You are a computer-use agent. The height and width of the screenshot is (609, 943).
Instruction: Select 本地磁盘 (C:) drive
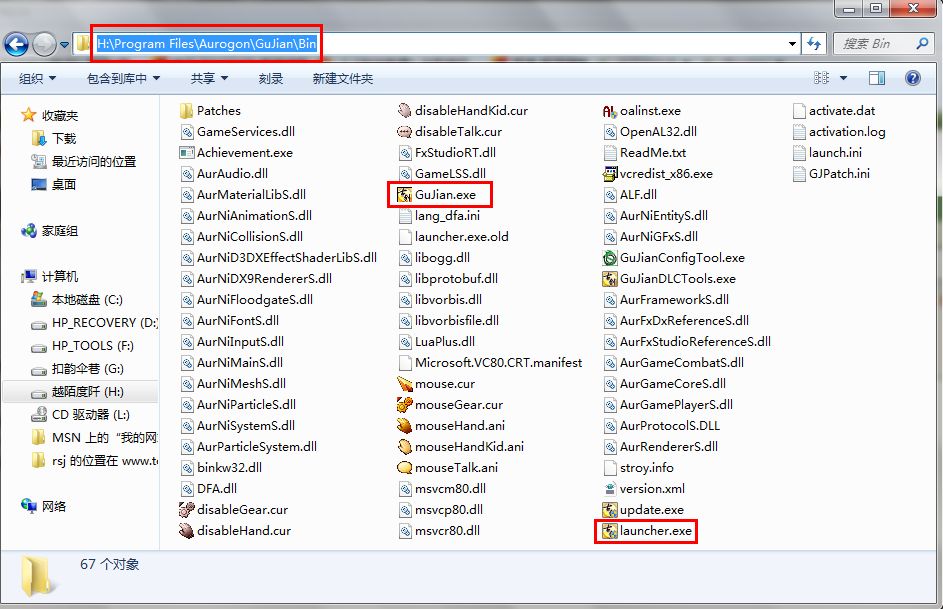87,299
